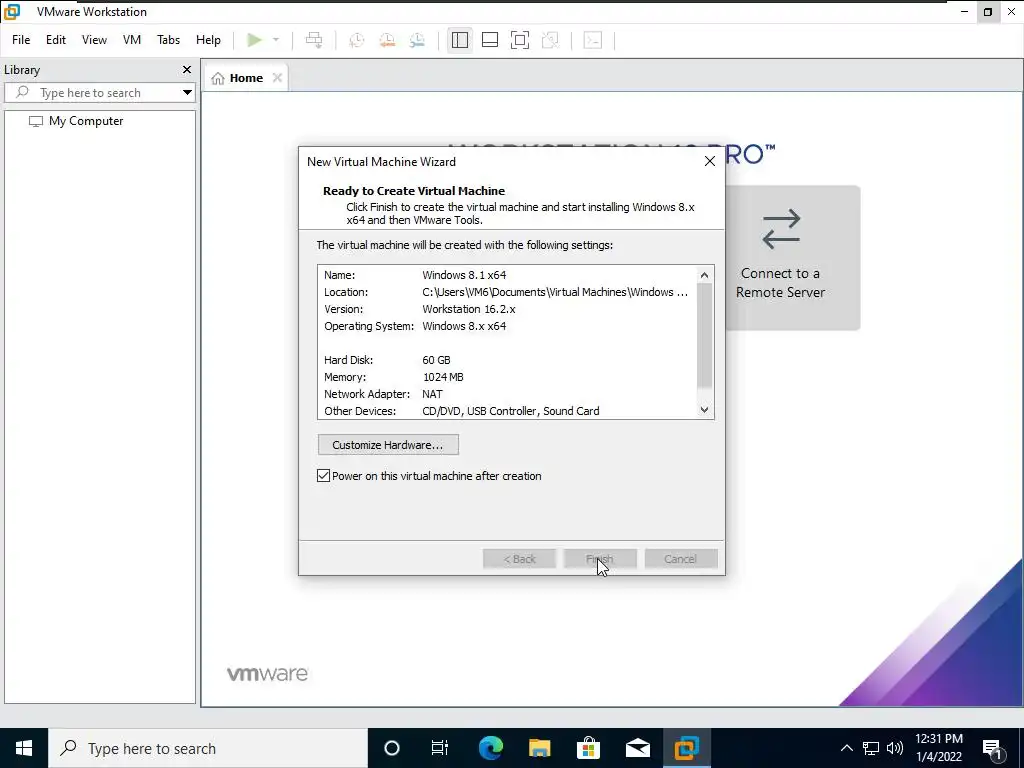Open the Tabs menu
The width and height of the screenshot is (1024, 768).
(168, 40)
